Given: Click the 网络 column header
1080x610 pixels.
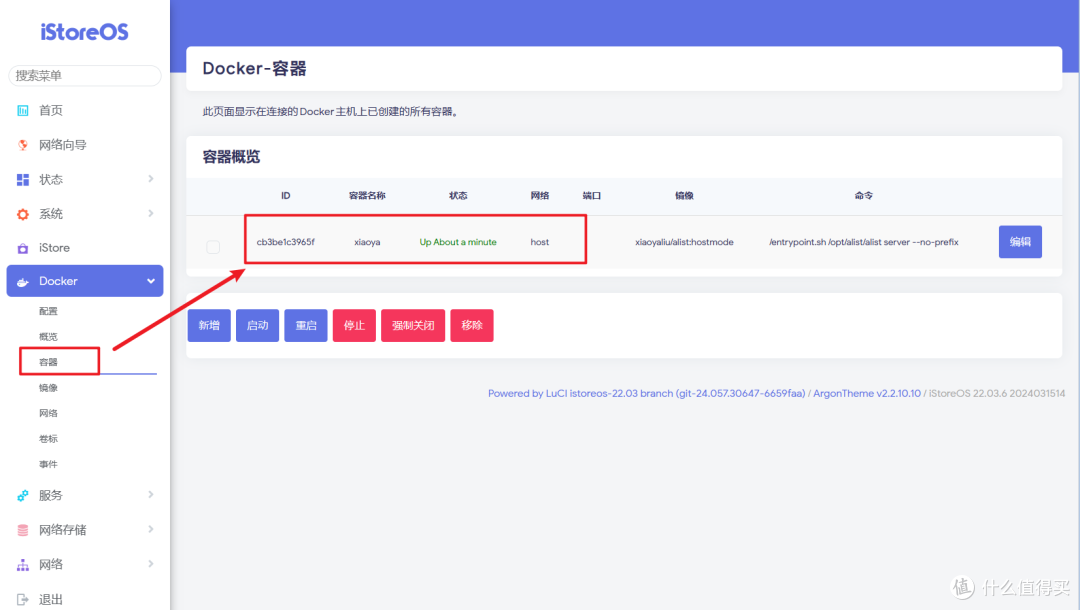Looking at the screenshot, I should tap(540, 196).
